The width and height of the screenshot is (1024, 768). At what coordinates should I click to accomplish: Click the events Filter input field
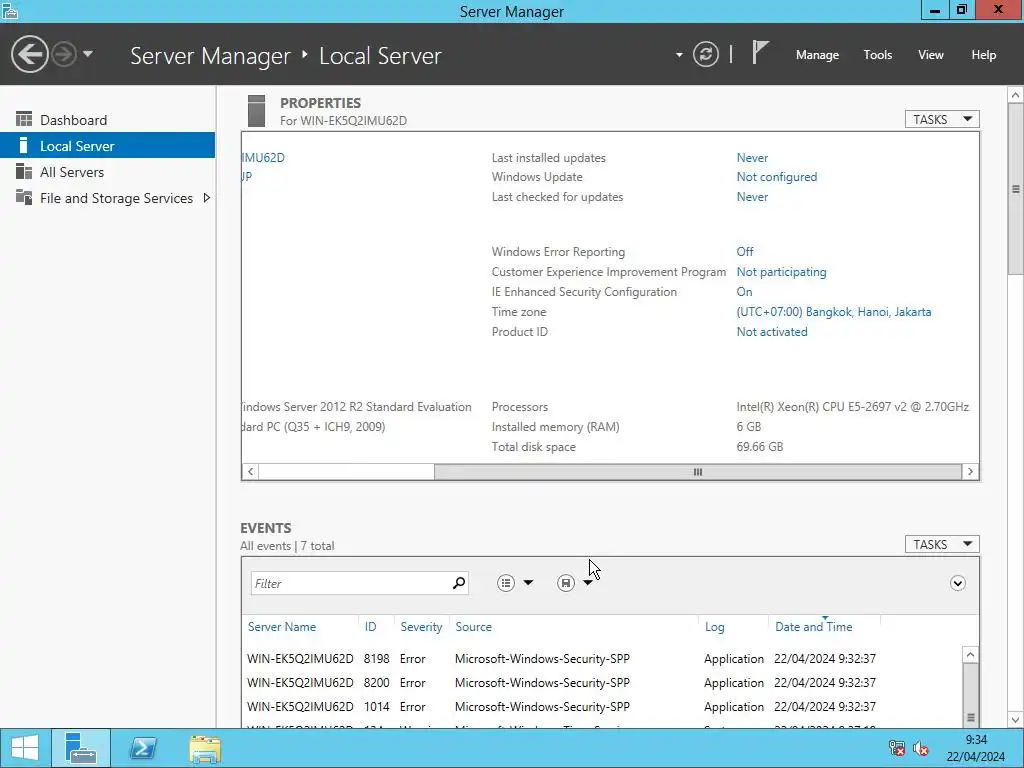(x=351, y=583)
